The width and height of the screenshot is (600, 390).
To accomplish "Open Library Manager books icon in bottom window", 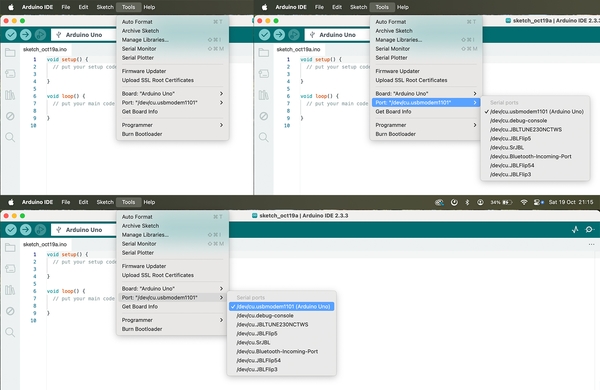I will pyautogui.click(x=10, y=290).
